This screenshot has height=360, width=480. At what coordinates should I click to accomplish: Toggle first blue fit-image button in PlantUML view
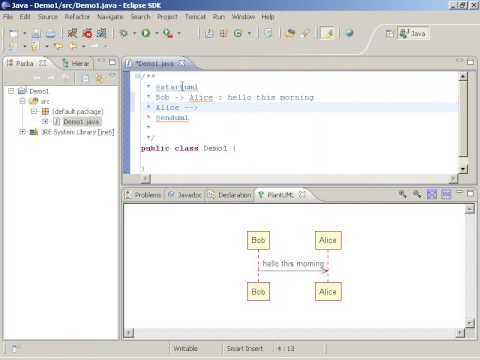432,194
